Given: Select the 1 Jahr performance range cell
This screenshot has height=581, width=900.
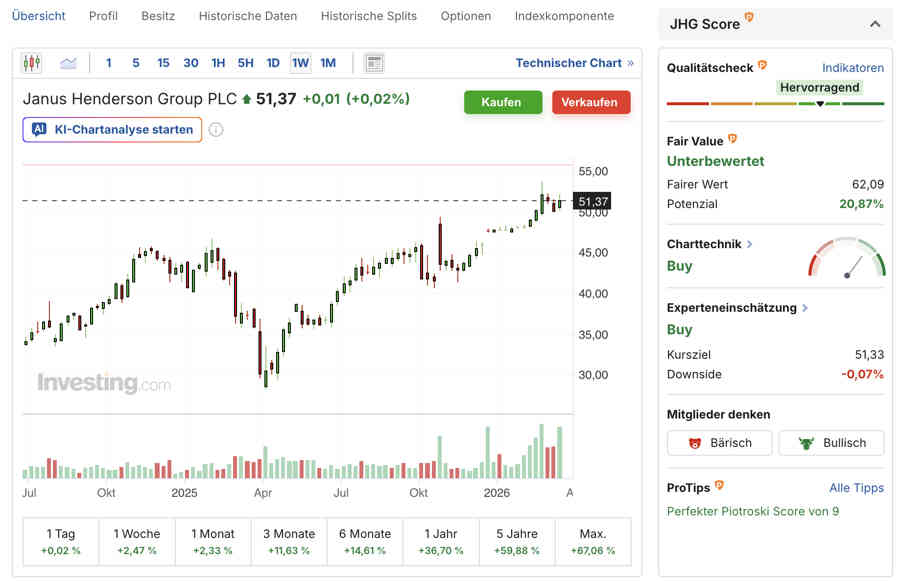Looking at the screenshot, I should coord(441,542).
